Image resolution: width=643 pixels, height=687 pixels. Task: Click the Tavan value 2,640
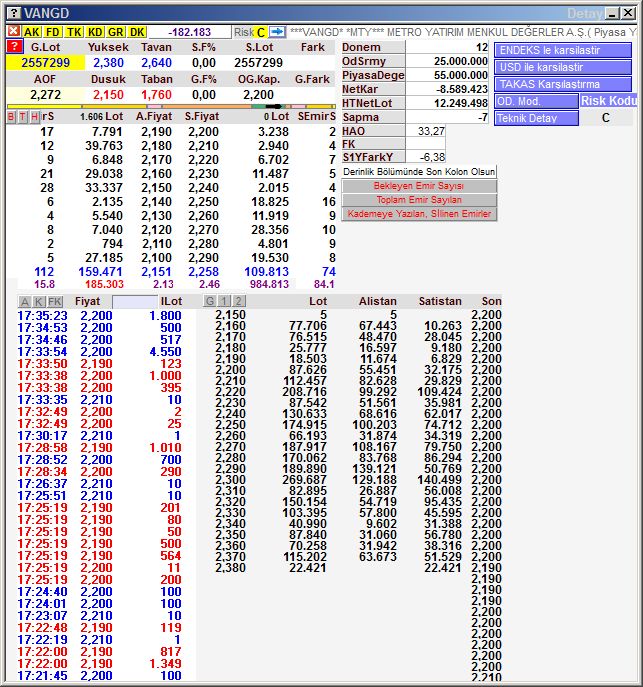(156, 63)
